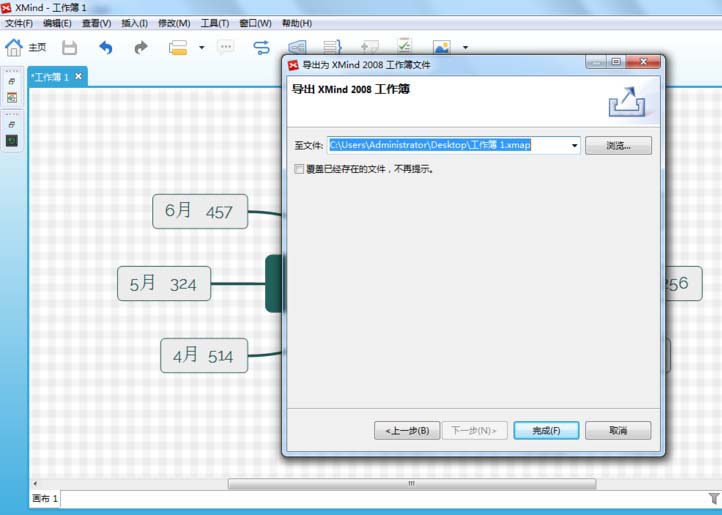Click the add label/note icon in toolbar

pyautogui.click(x=369, y=47)
